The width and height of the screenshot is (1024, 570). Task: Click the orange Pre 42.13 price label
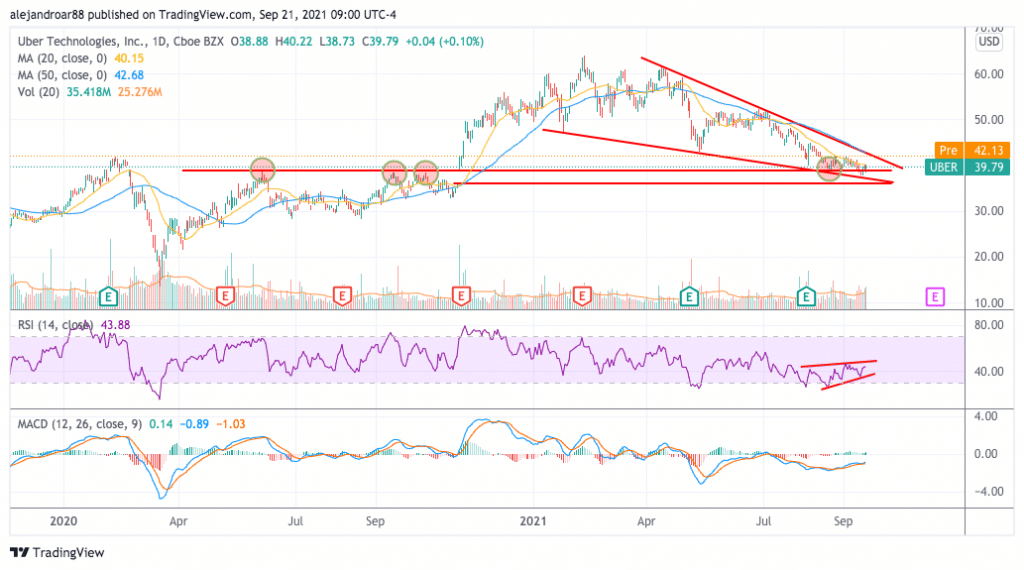(972, 150)
